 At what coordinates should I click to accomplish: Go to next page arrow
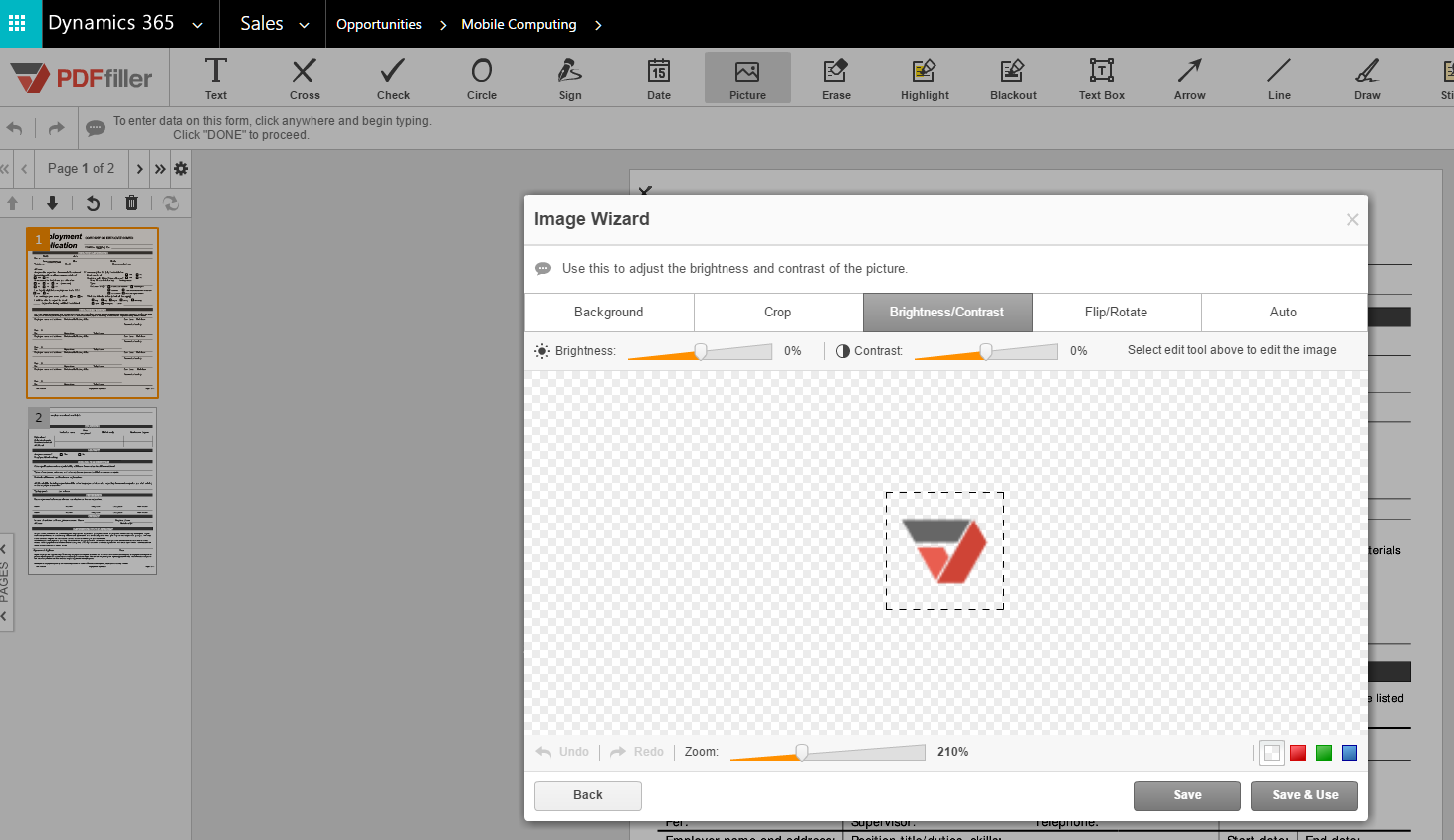139,169
